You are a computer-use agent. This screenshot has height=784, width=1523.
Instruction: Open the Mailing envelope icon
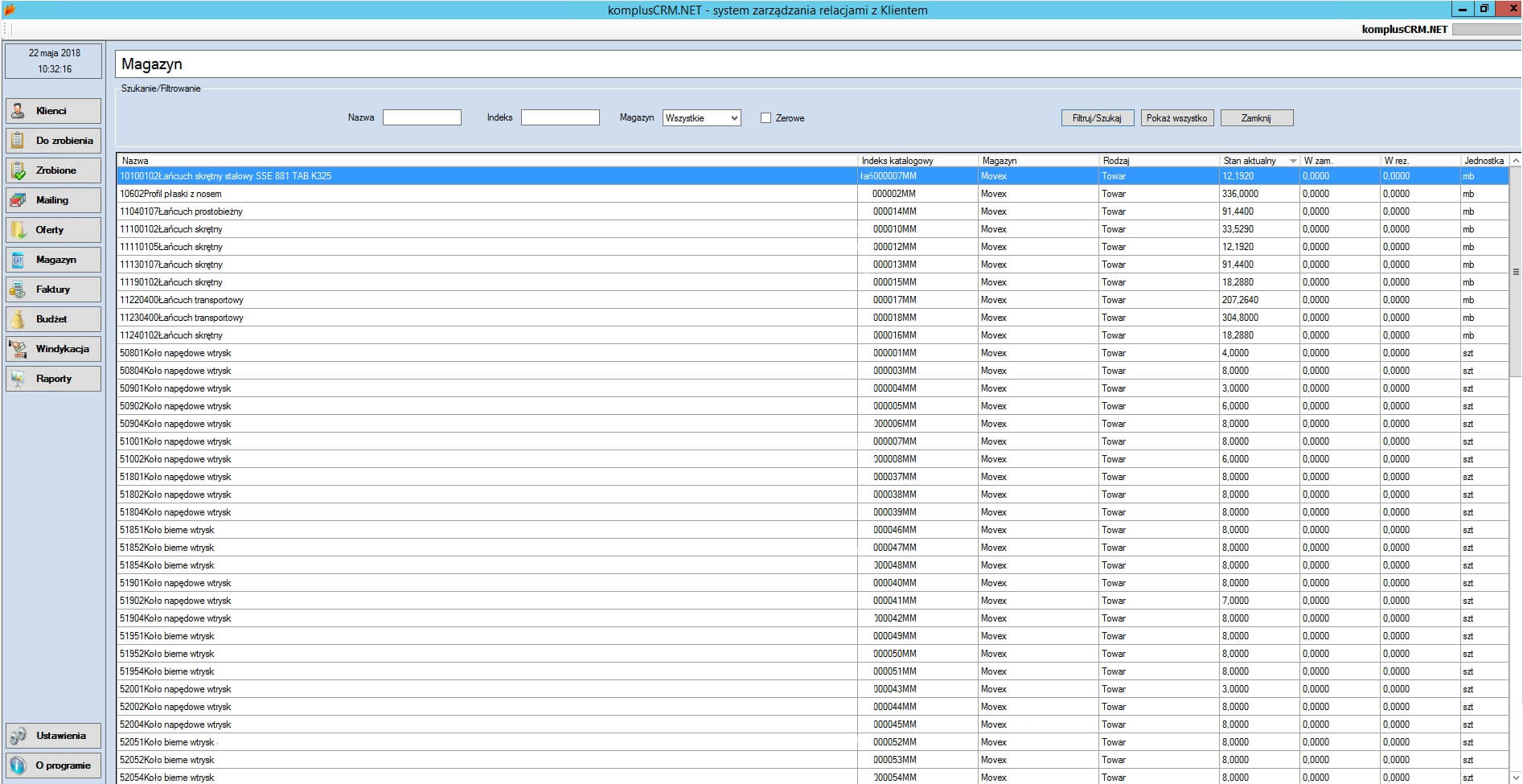tap(18, 200)
